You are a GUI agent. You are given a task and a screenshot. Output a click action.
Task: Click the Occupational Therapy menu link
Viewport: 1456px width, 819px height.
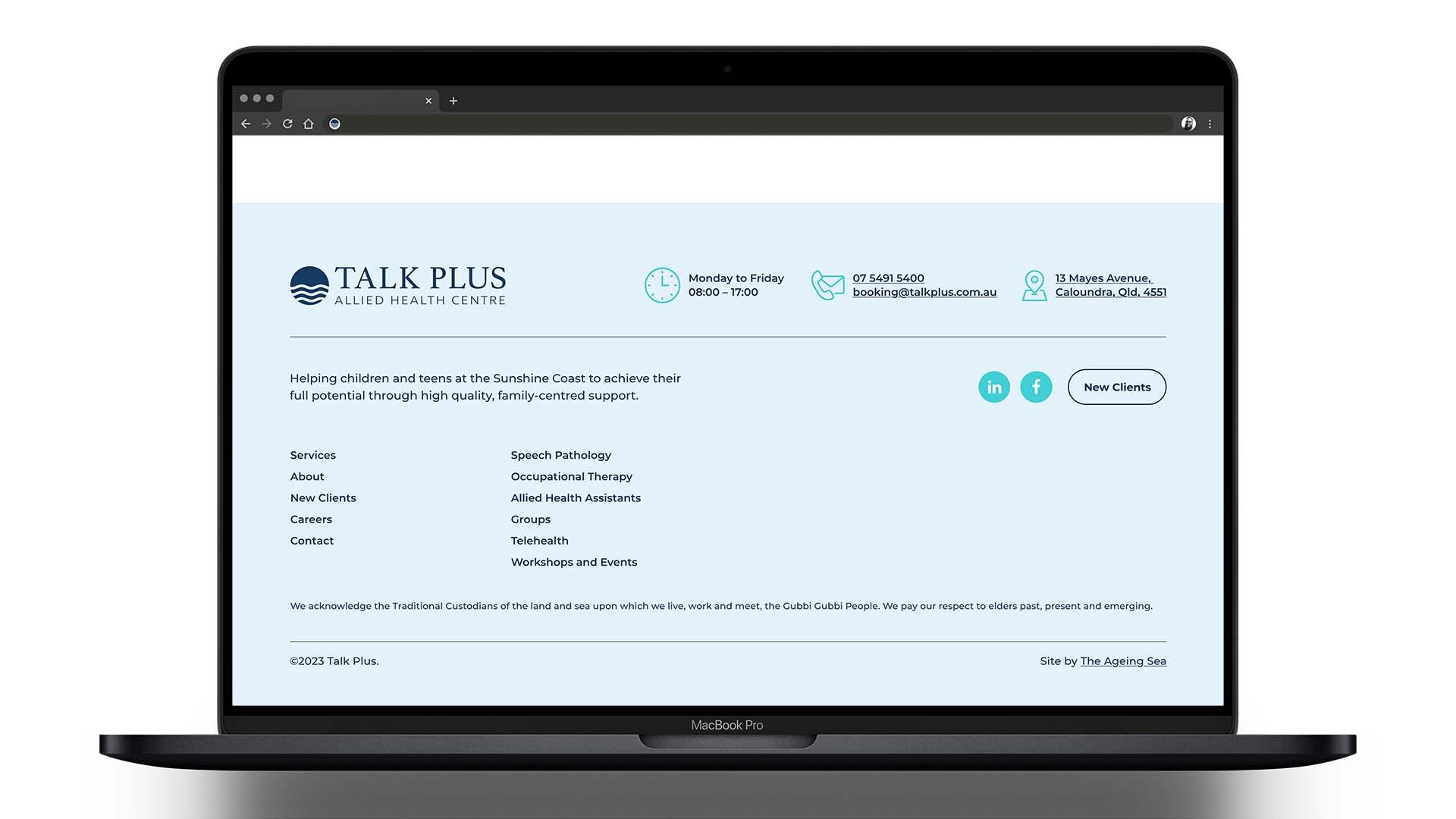point(571,476)
